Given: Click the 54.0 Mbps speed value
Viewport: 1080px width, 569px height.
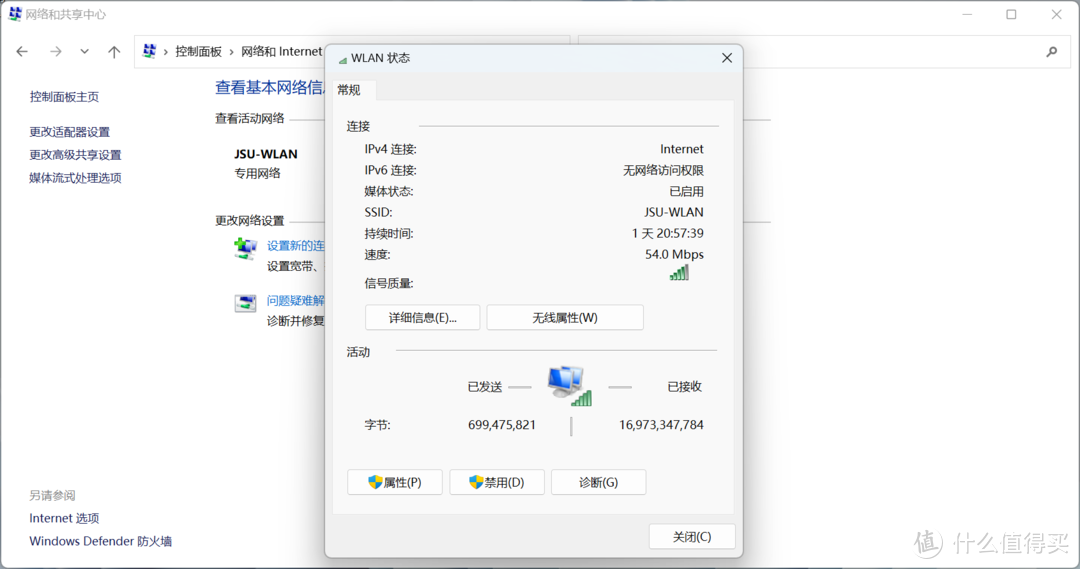Looking at the screenshot, I should [x=674, y=254].
